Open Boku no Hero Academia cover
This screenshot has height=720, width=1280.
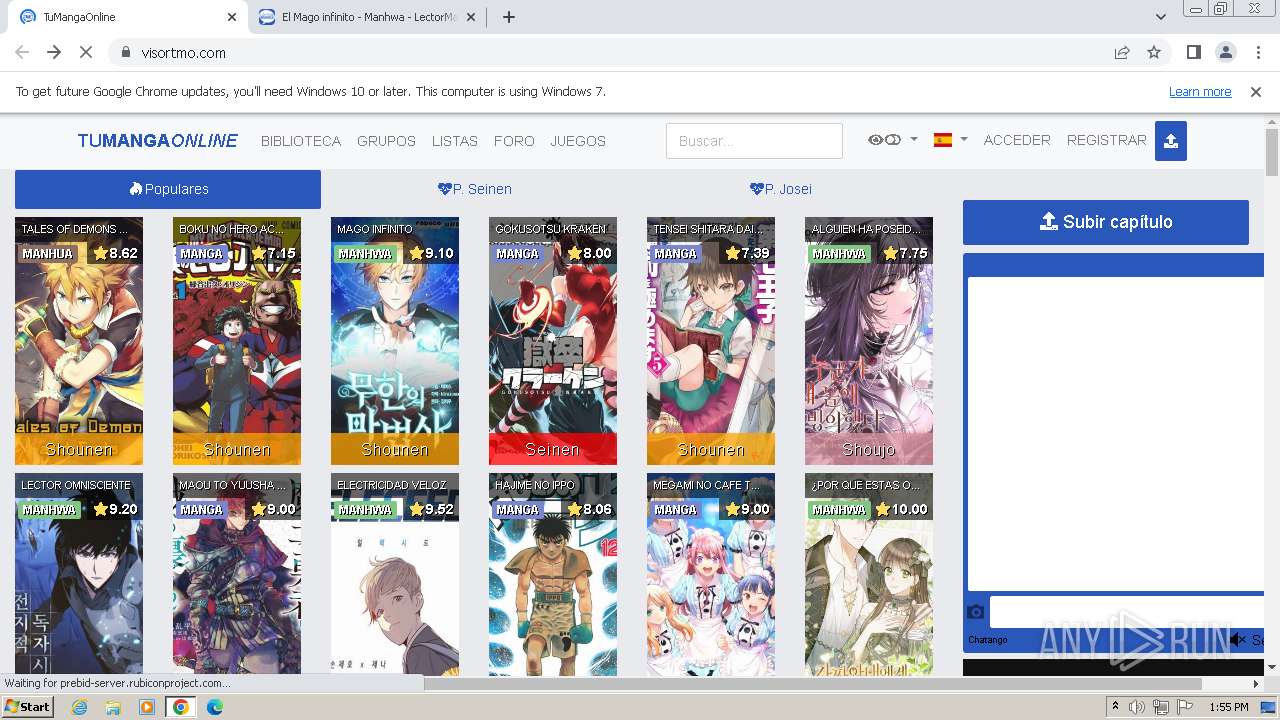click(x=237, y=341)
